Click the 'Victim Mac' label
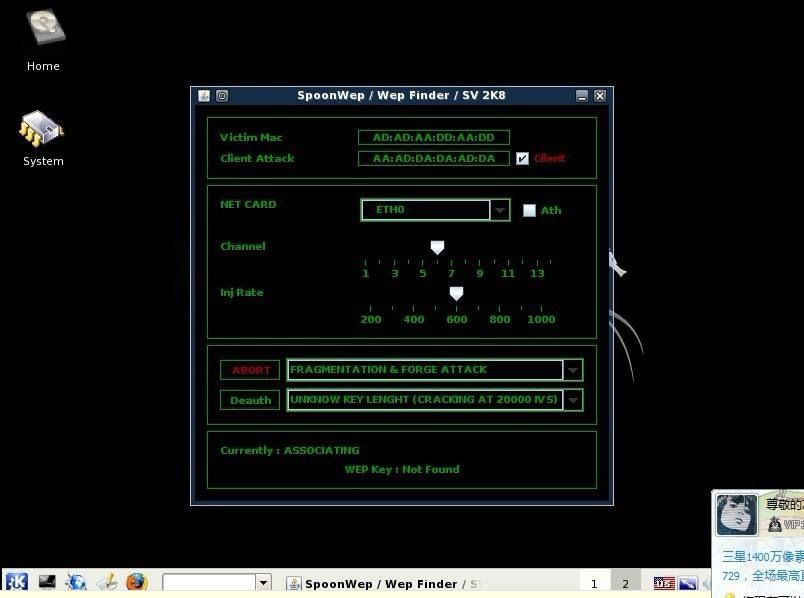Viewport: 804px width, 598px height. click(251, 137)
